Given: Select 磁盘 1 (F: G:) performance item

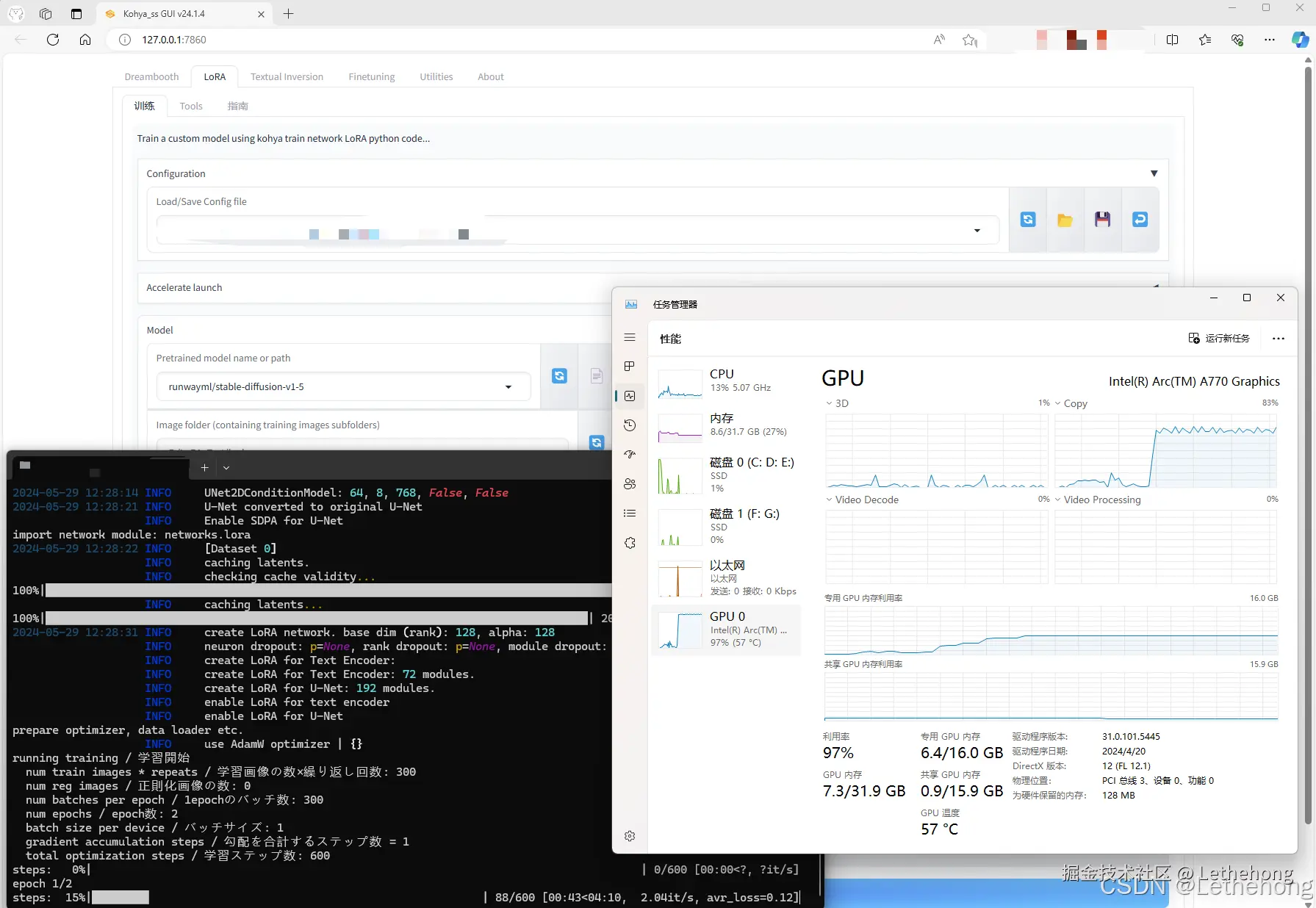Looking at the screenshot, I should click(x=726, y=527).
